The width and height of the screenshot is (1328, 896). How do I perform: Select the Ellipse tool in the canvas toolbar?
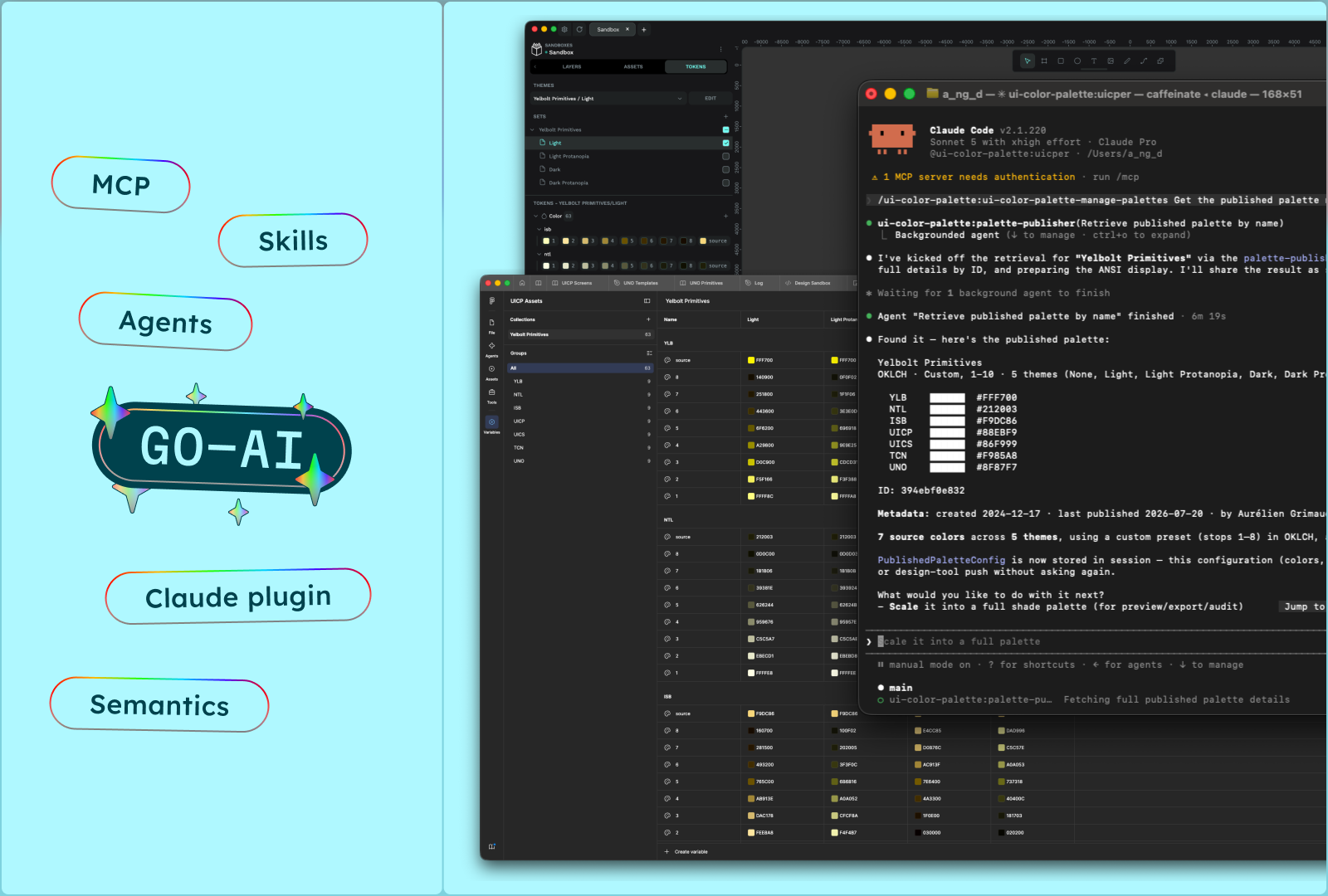click(x=1077, y=61)
